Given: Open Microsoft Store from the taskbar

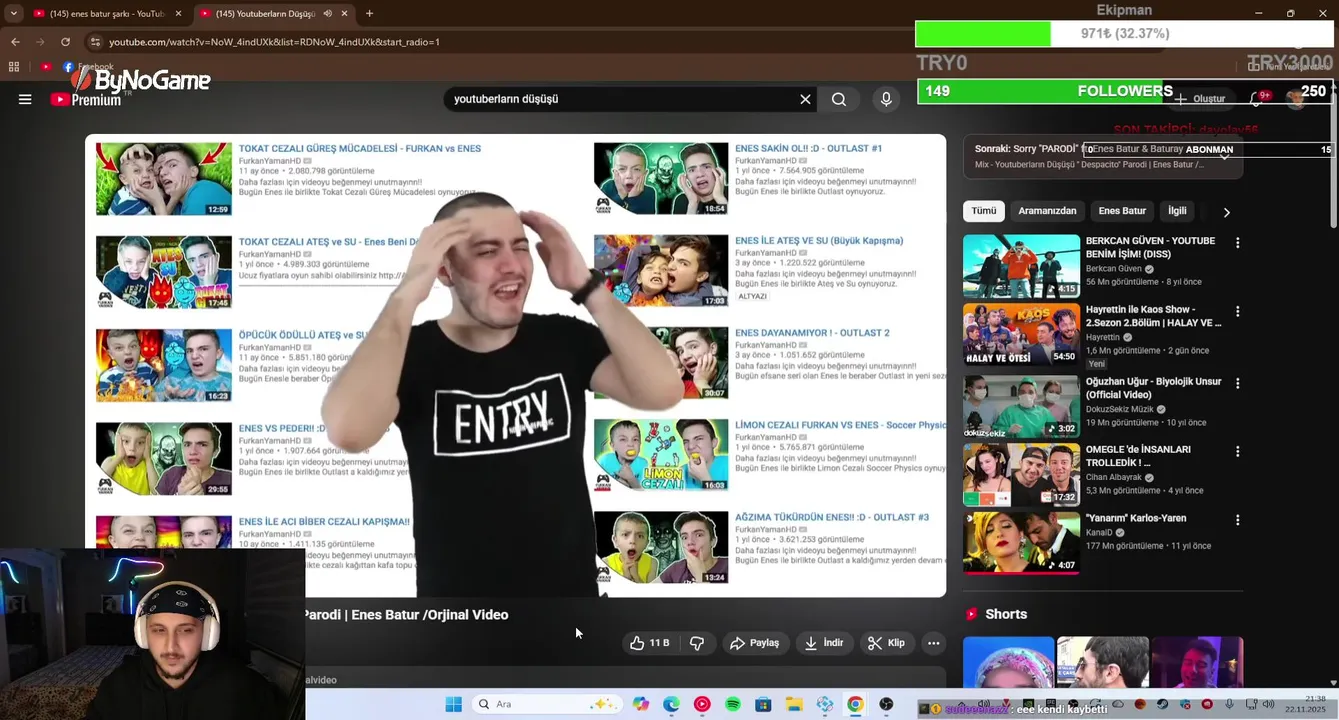Looking at the screenshot, I should pyautogui.click(x=763, y=704).
